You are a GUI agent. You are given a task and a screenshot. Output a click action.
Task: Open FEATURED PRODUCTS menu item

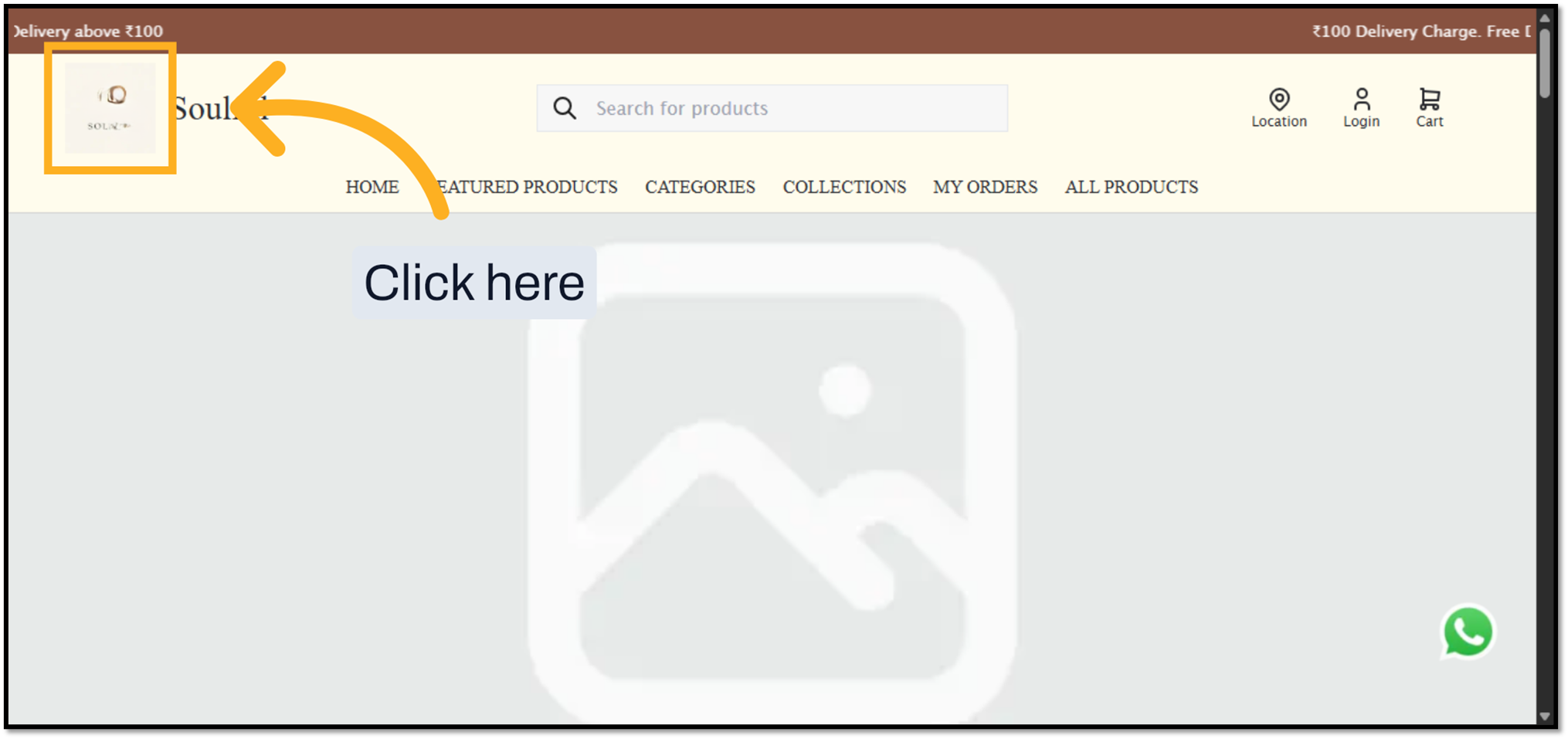click(527, 187)
